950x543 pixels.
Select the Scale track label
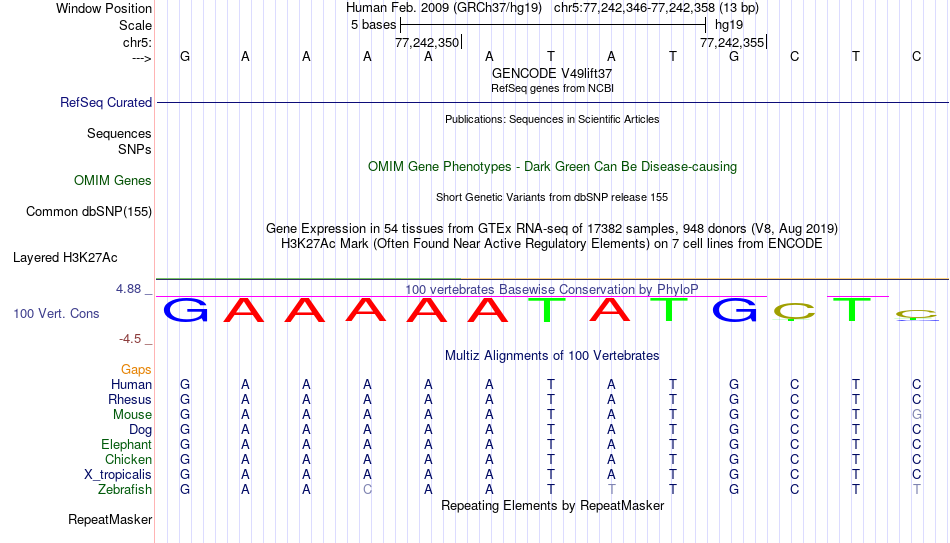point(135,25)
